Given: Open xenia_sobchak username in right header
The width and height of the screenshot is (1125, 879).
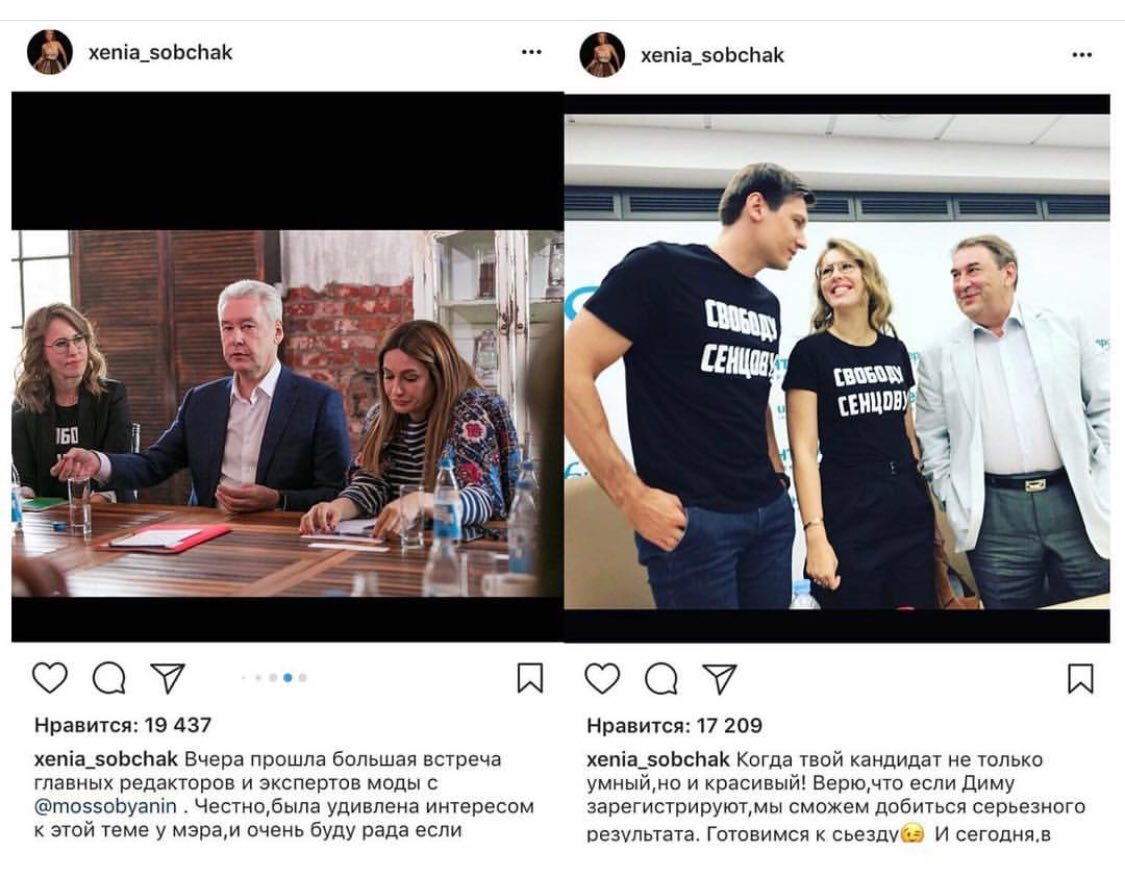Looking at the screenshot, I should 712,55.
